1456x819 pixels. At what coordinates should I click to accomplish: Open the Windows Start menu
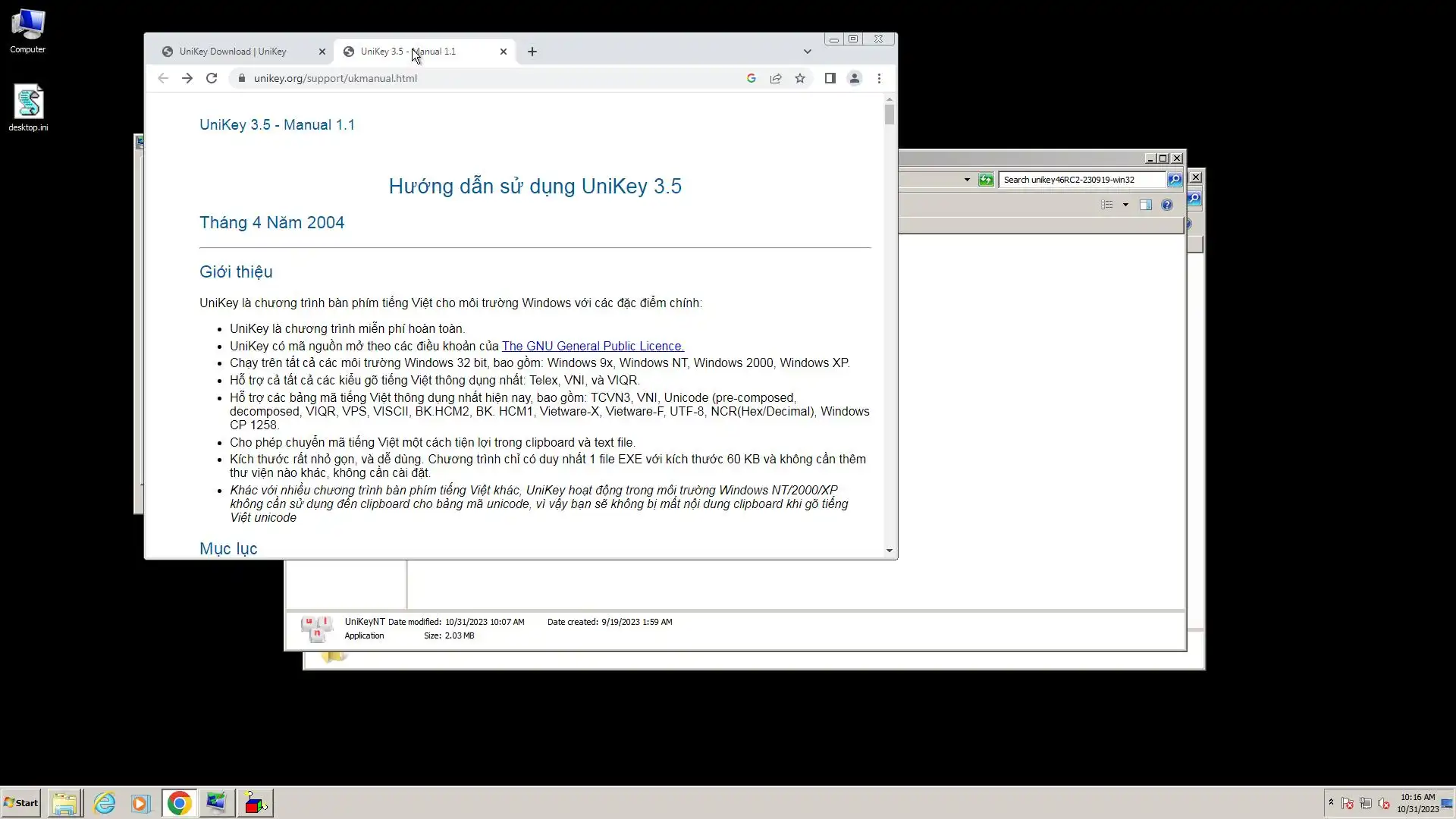click(x=21, y=803)
